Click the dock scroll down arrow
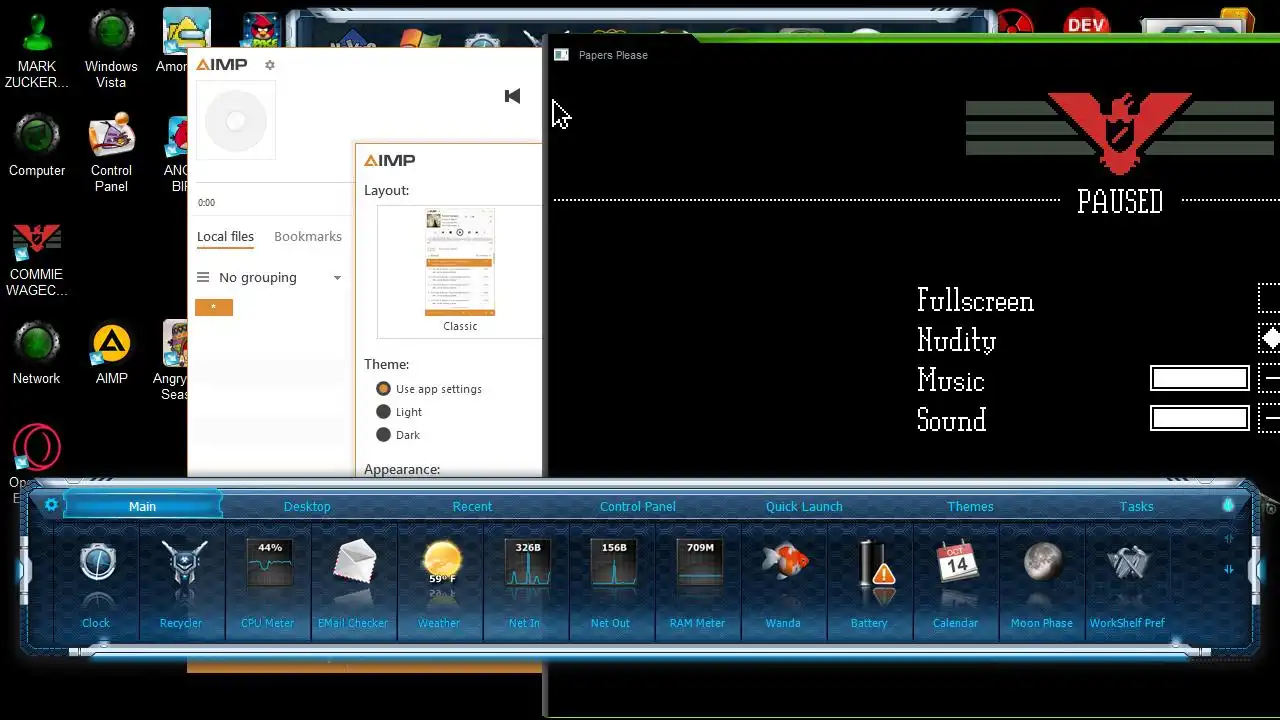 [1229, 570]
